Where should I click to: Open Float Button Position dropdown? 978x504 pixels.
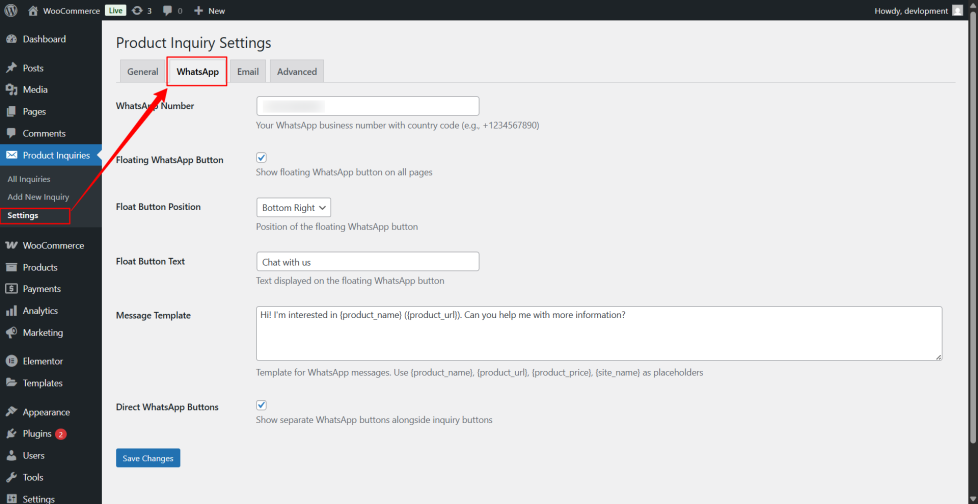(294, 208)
